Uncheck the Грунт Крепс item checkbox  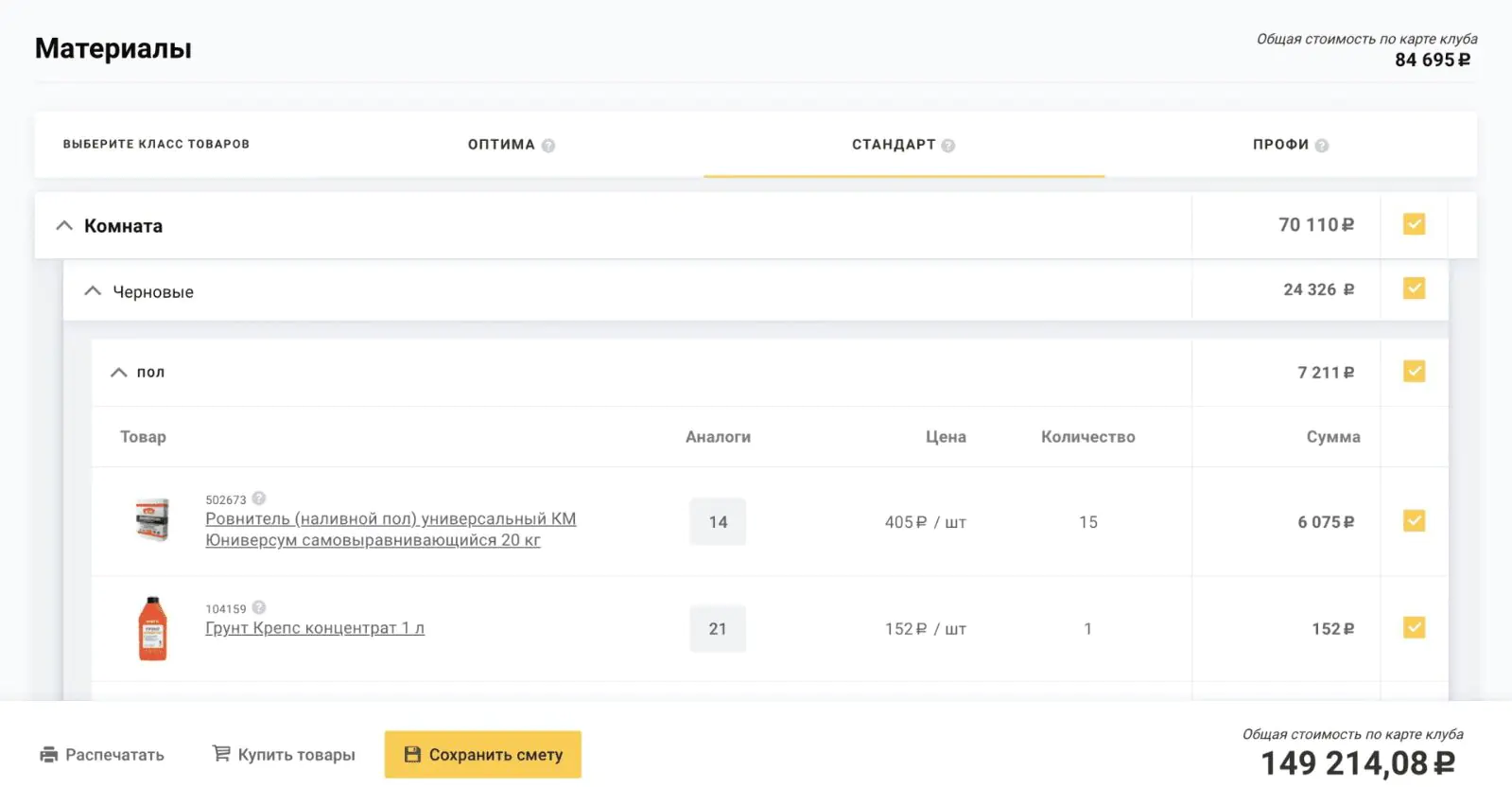1414,627
